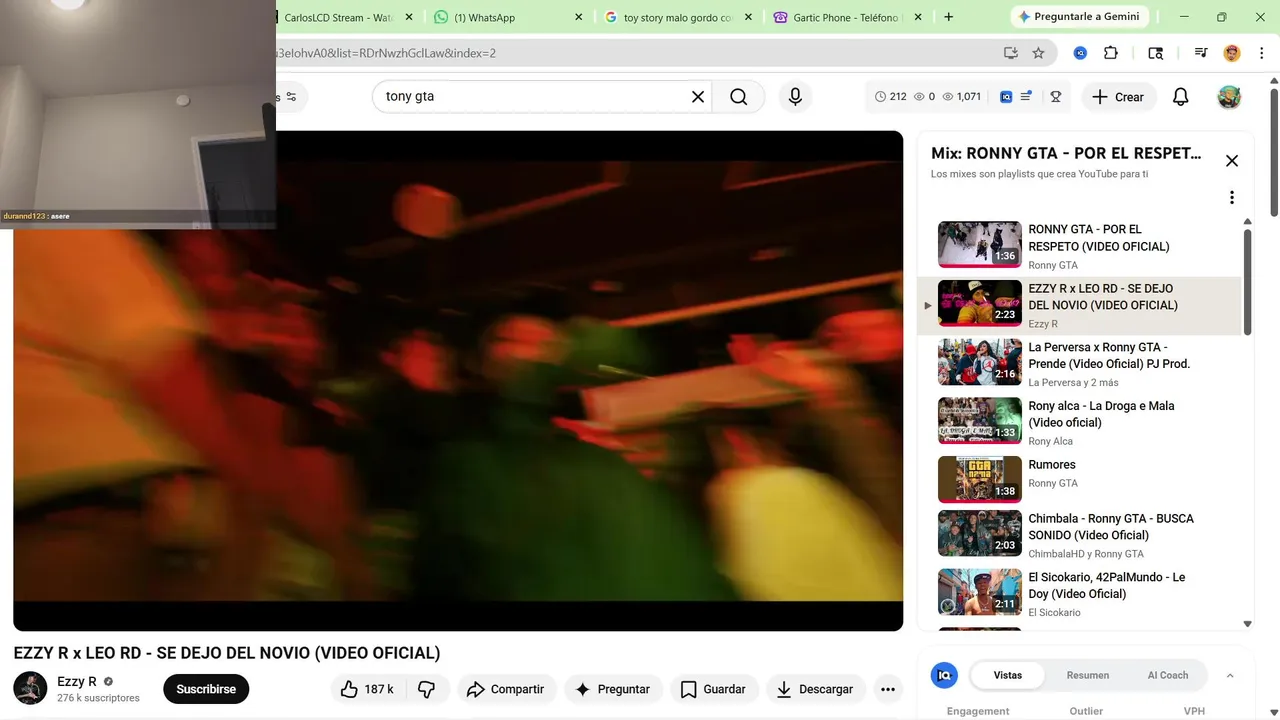Open 'Chimbala - Ronny GTA - BUSCA SONIDO' title
The height and width of the screenshot is (720, 1280).
1111,527
